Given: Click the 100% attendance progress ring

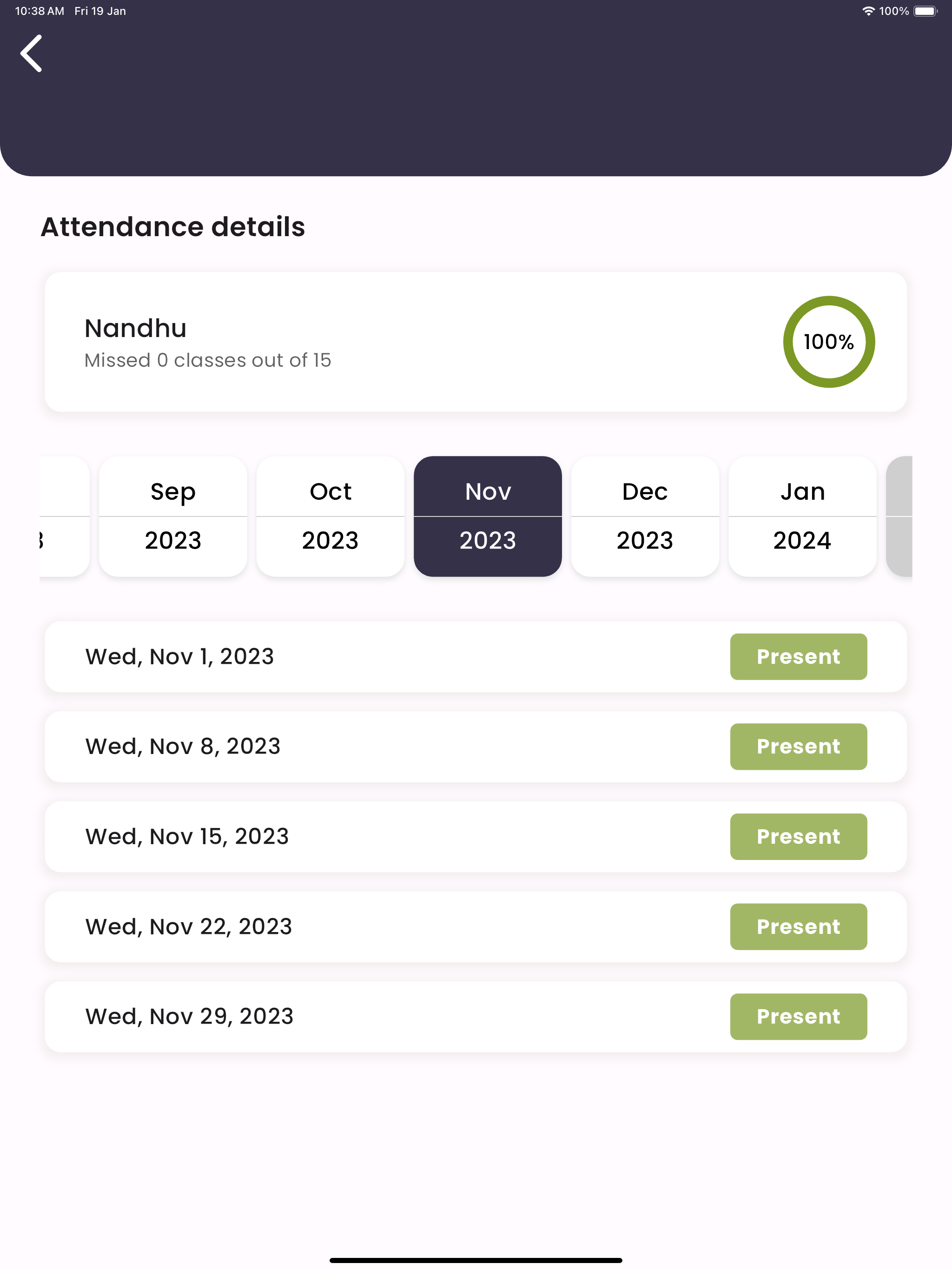Looking at the screenshot, I should (828, 342).
